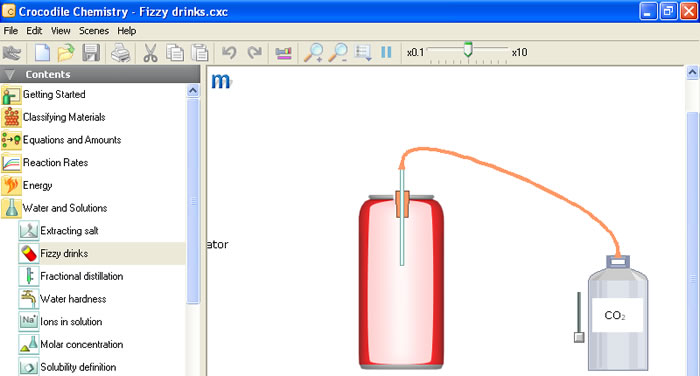Viewport: 700px width, 376px height.
Task: Open a file with the folder icon
Action: click(x=66, y=53)
